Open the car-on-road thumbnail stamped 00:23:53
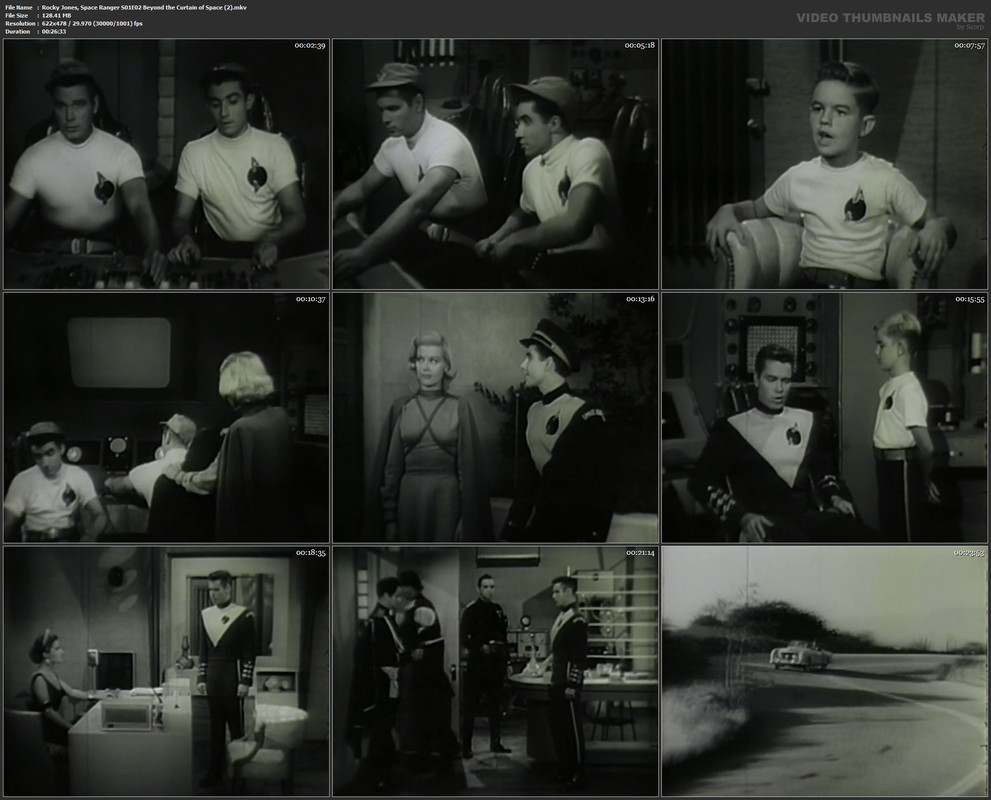The width and height of the screenshot is (991, 800). (x=824, y=671)
